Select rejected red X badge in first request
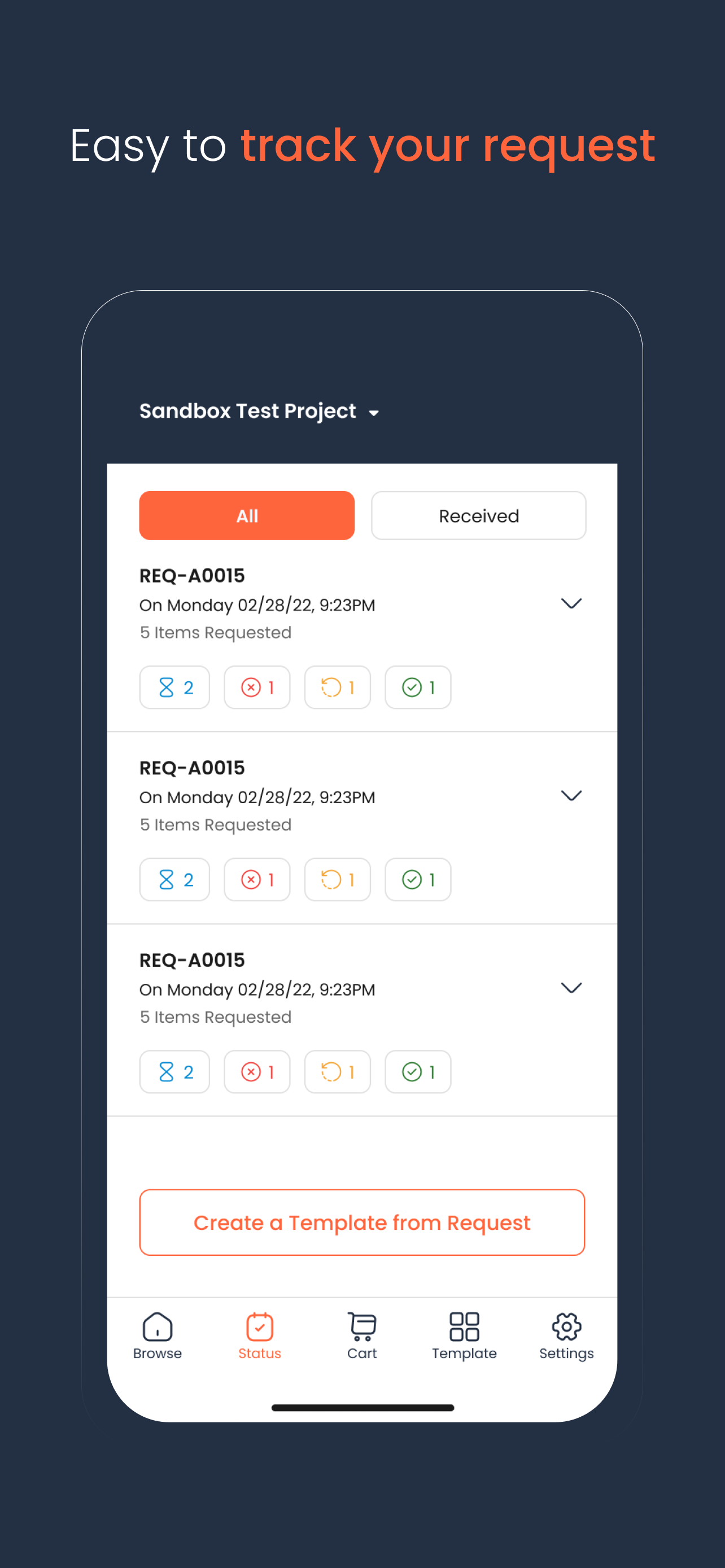 257,687
